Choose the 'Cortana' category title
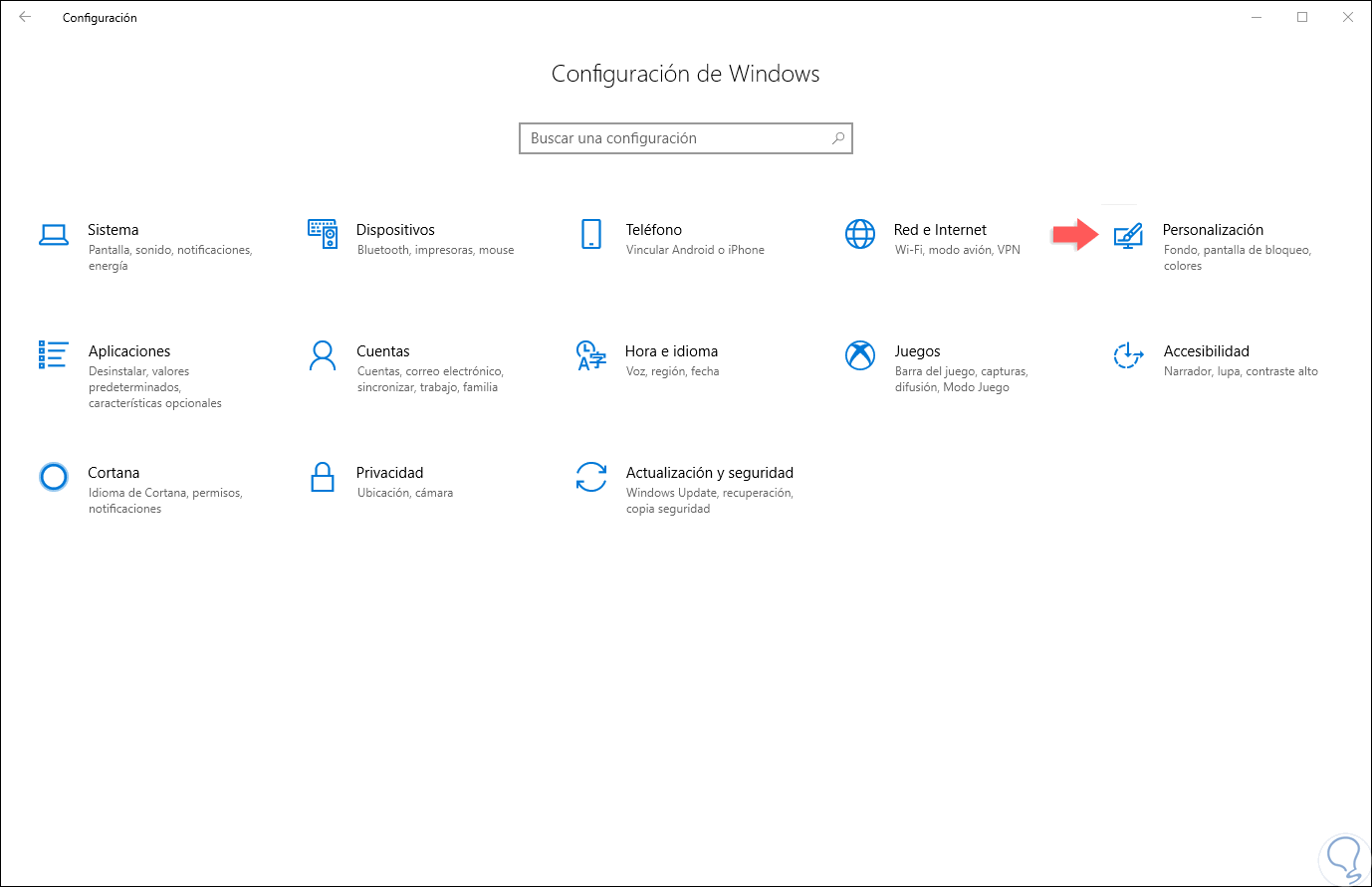 (x=114, y=473)
